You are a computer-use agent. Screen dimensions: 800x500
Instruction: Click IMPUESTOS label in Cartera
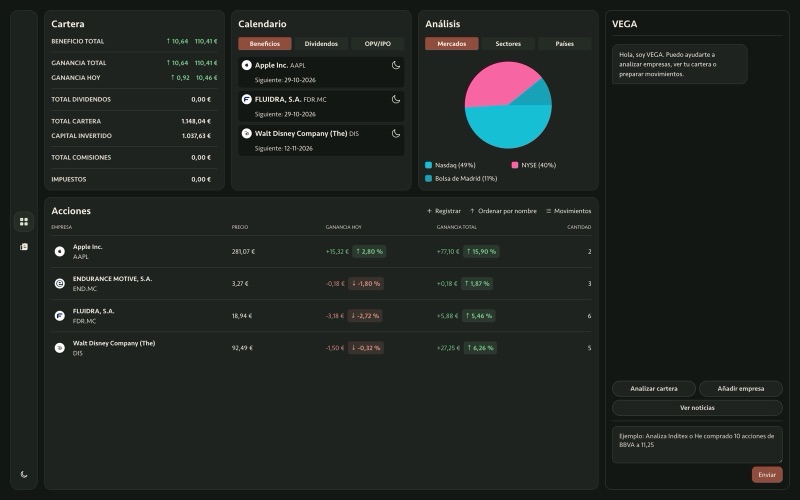click(x=69, y=180)
